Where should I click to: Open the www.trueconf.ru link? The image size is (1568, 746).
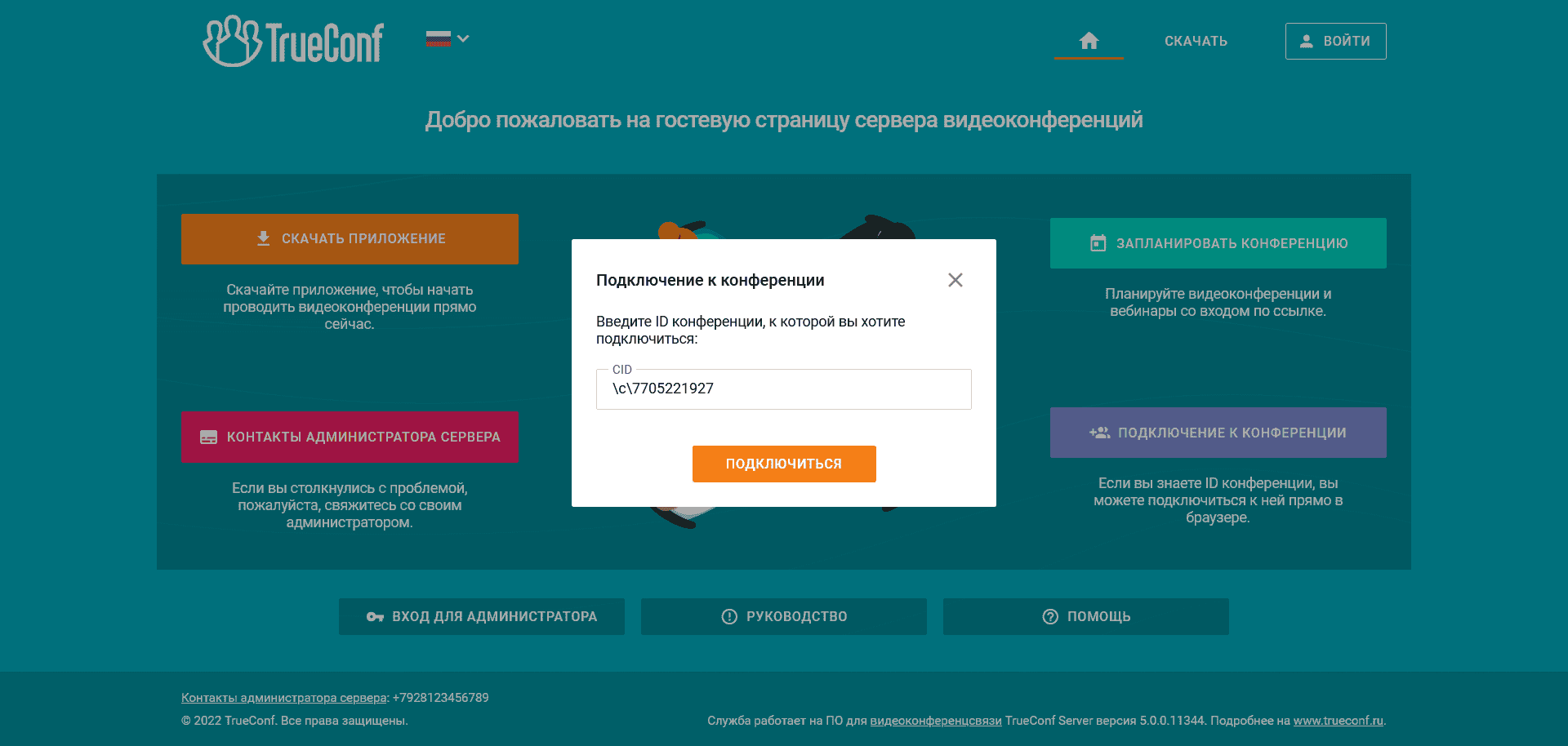point(1338,721)
